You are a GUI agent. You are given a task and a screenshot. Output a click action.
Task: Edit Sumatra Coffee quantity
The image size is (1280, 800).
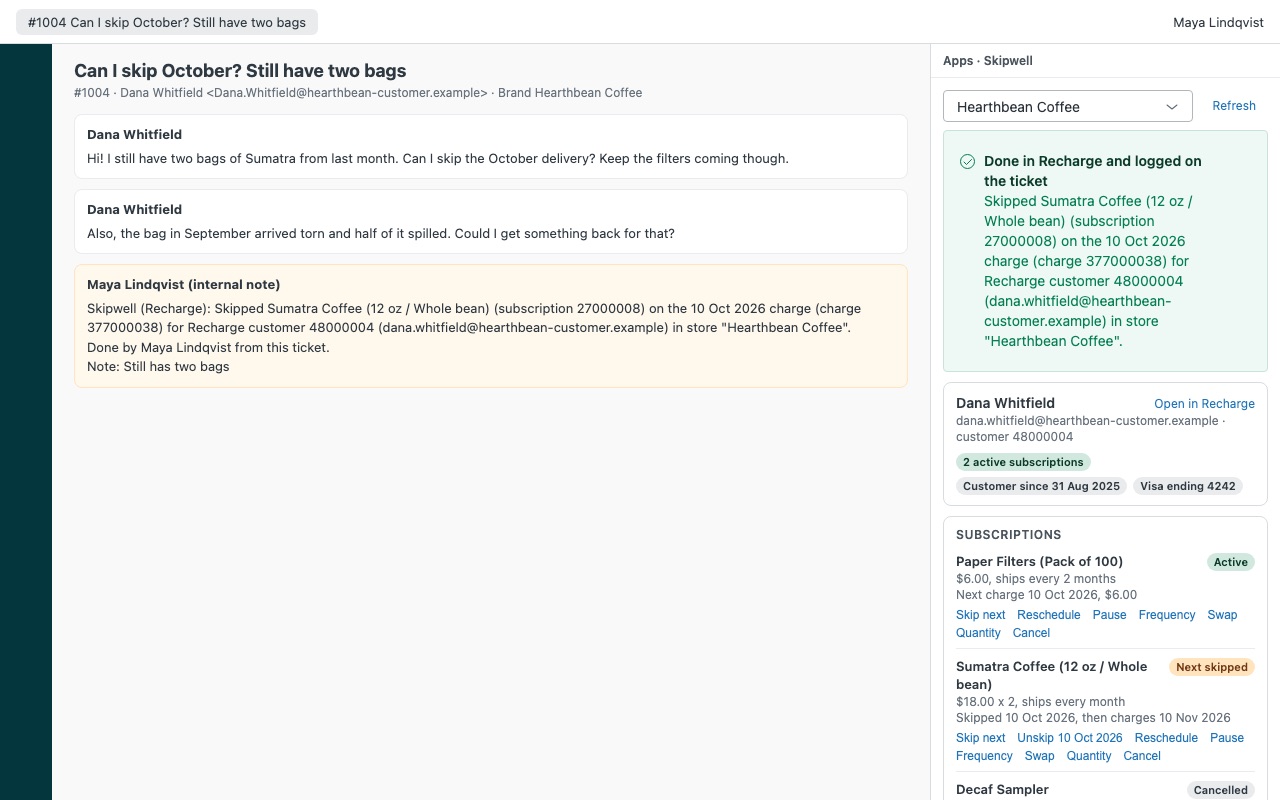coord(1089,756)
